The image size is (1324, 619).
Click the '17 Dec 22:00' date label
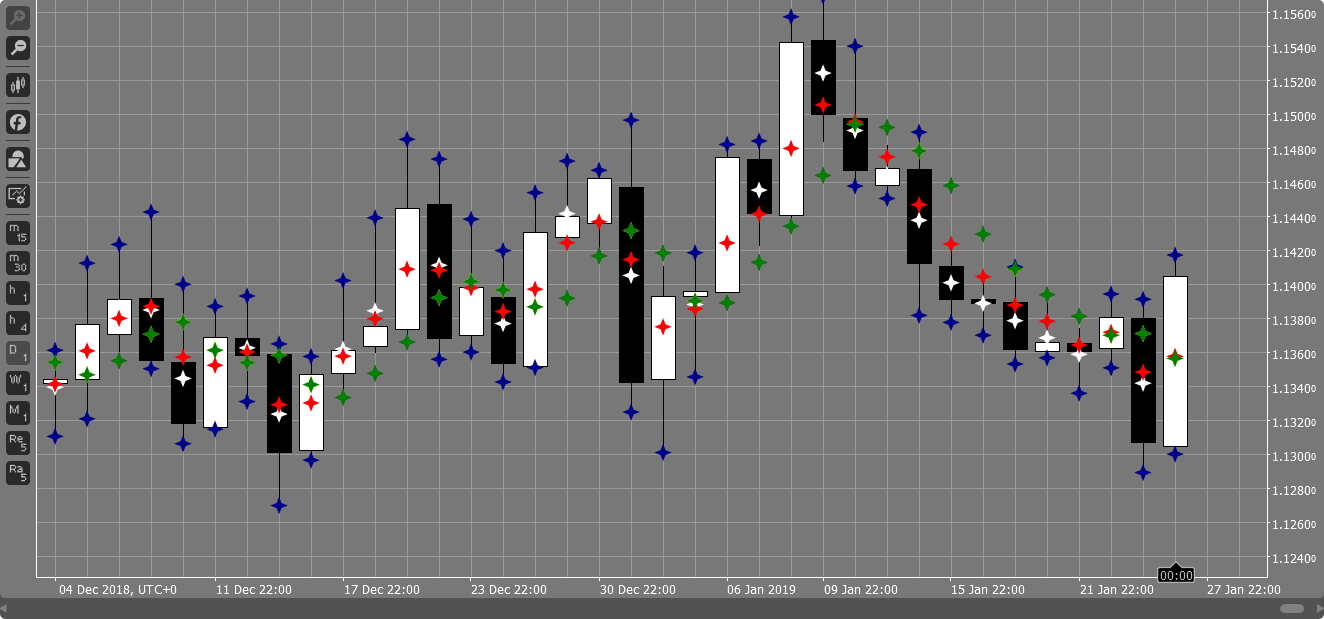tap(382, 590)
